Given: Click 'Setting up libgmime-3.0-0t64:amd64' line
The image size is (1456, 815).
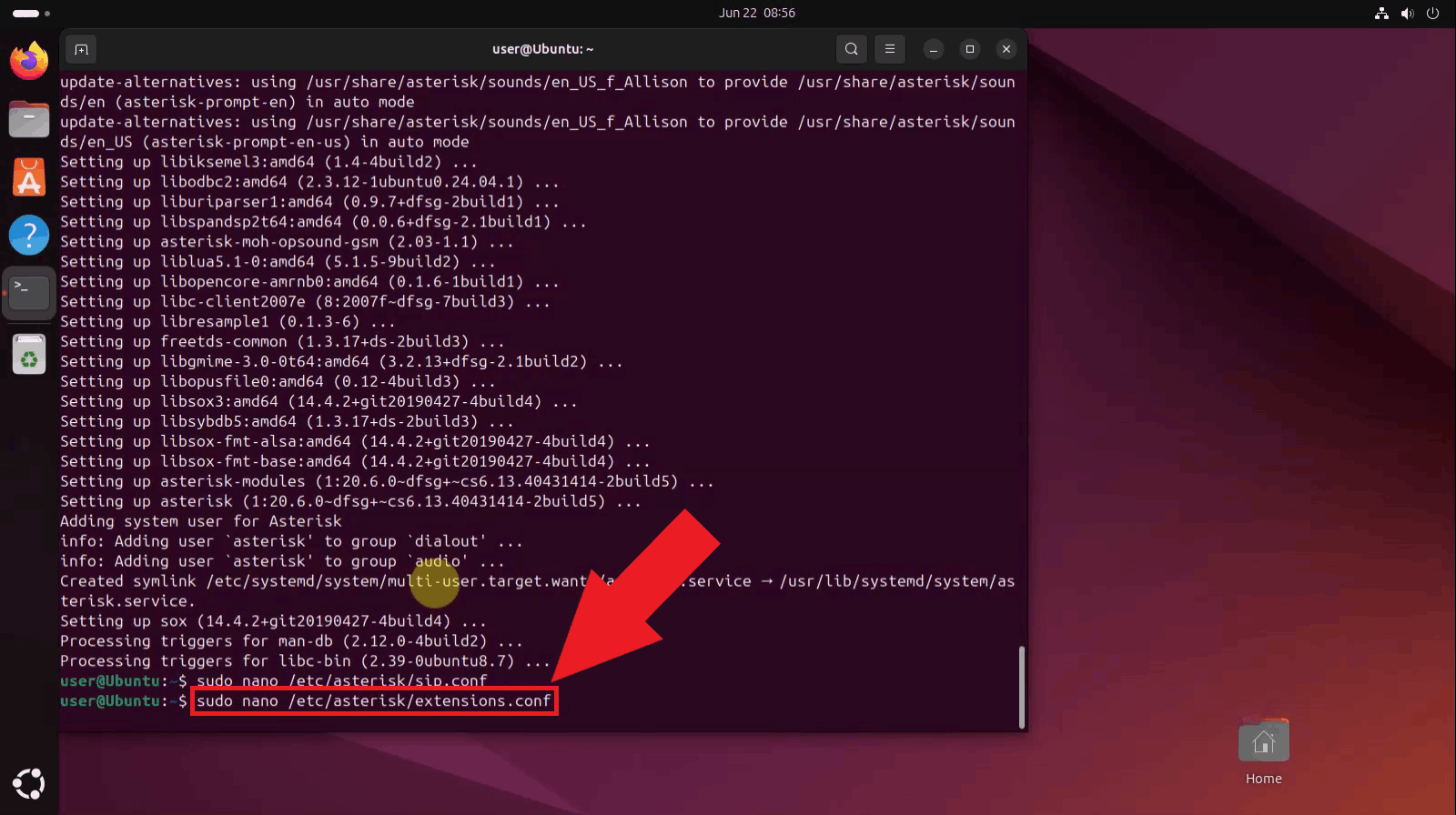Looking at the screenshot, I should coord(341,362).
